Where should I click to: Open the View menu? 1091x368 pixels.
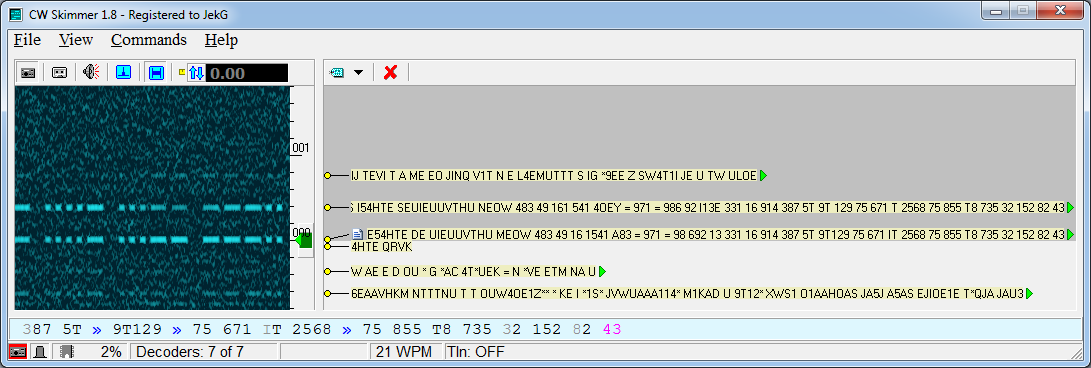pos(76,40)
